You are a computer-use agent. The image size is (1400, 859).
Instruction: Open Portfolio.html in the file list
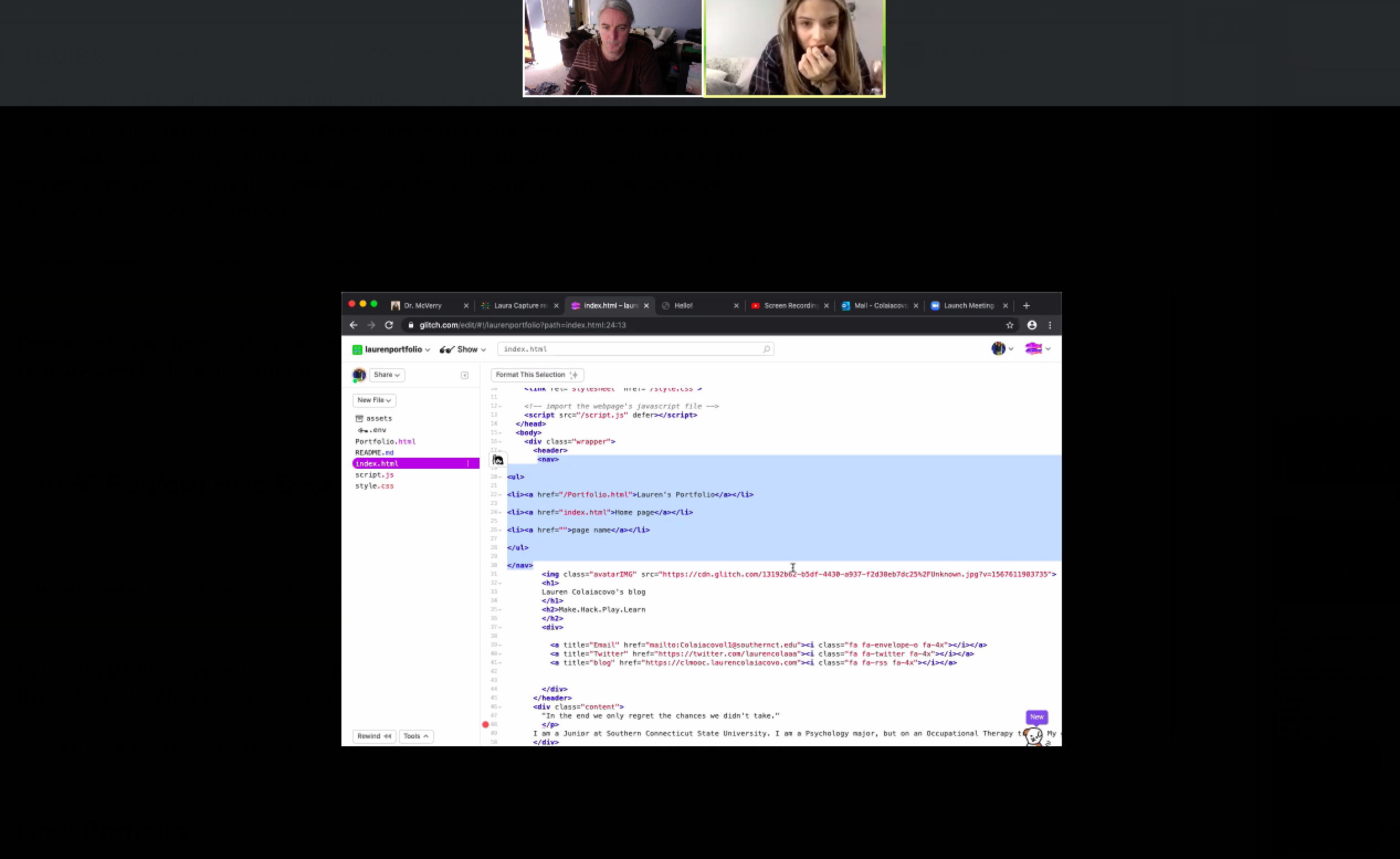[x=385, y=442]
